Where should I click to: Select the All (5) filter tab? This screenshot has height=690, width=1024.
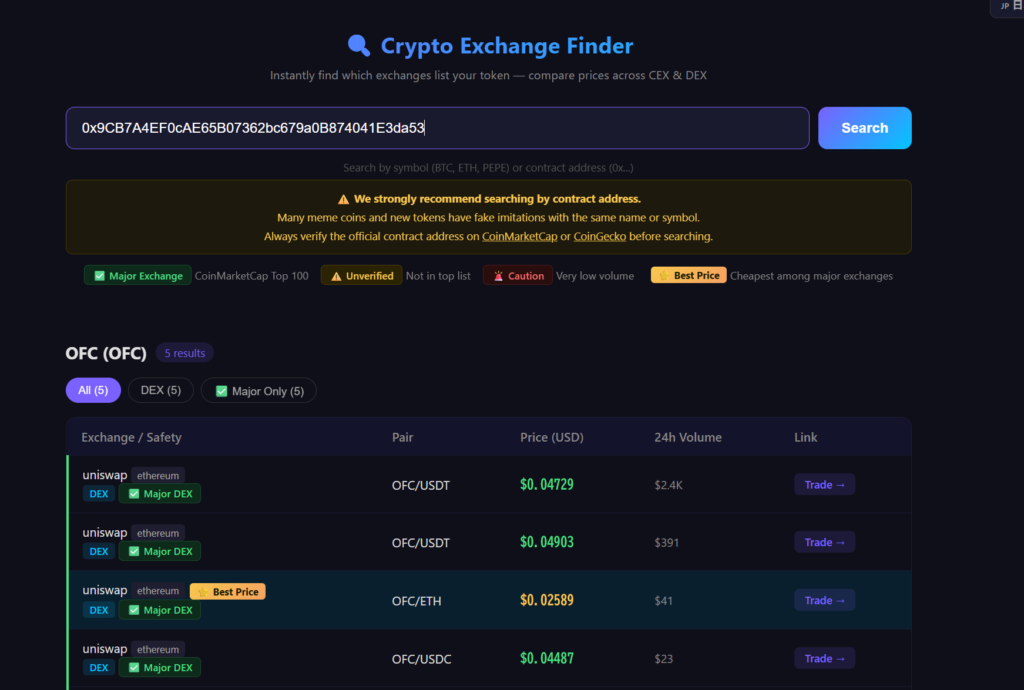[93, 390]
